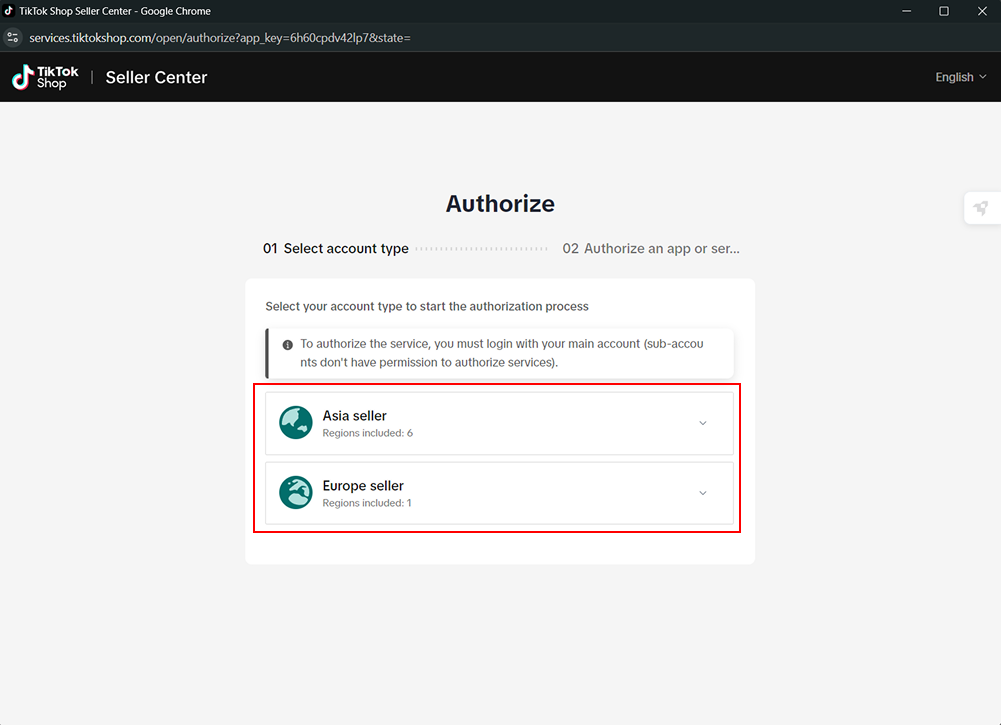Choose the Europe seller account label

click(363, 486)
